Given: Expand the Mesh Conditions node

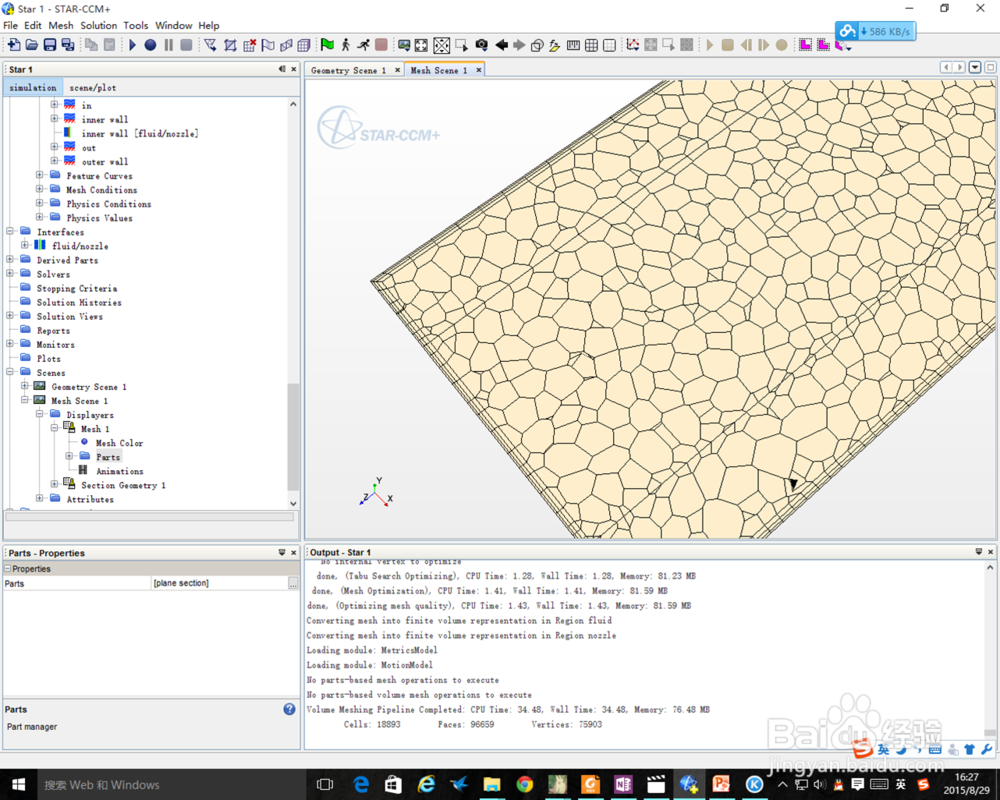Looking at the screenshot, I should (x=40, y=189).
